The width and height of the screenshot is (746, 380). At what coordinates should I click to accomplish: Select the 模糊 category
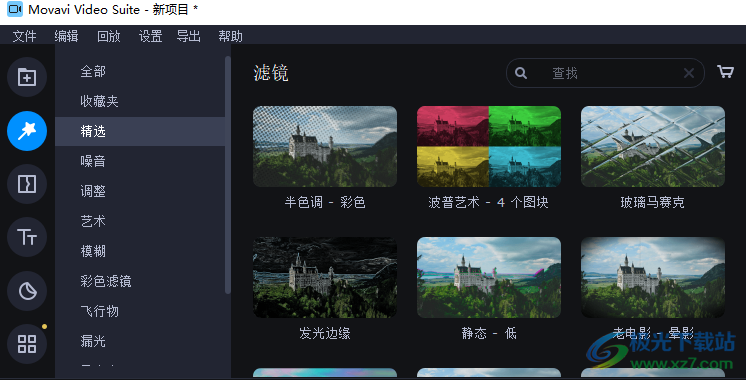click(140, 251)
